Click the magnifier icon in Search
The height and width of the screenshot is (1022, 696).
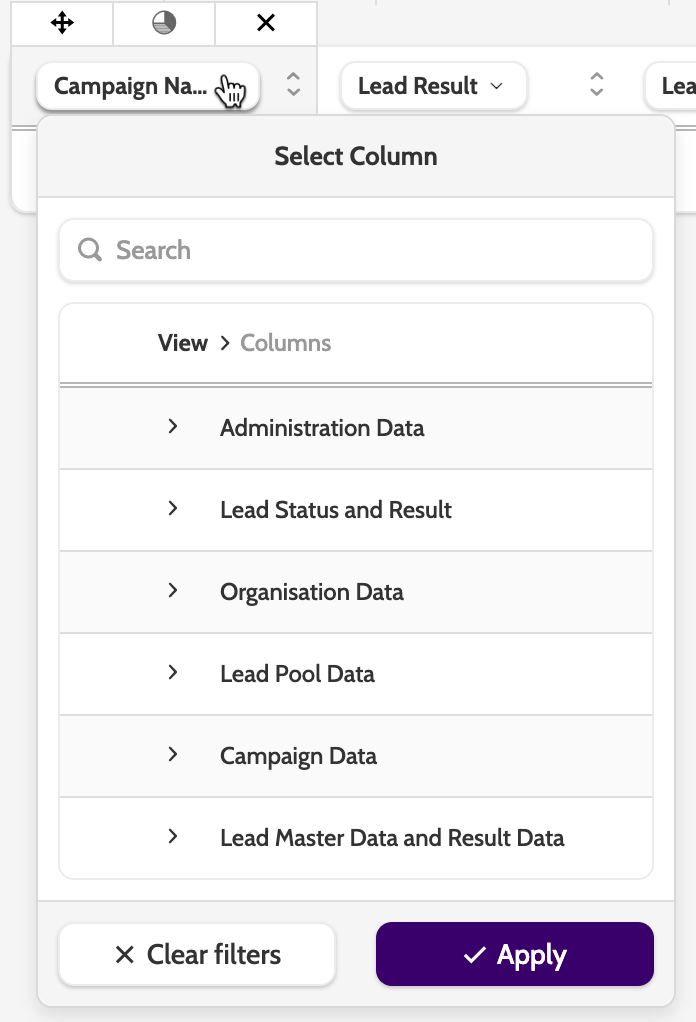pyautogui.click(x=90, y=250)
